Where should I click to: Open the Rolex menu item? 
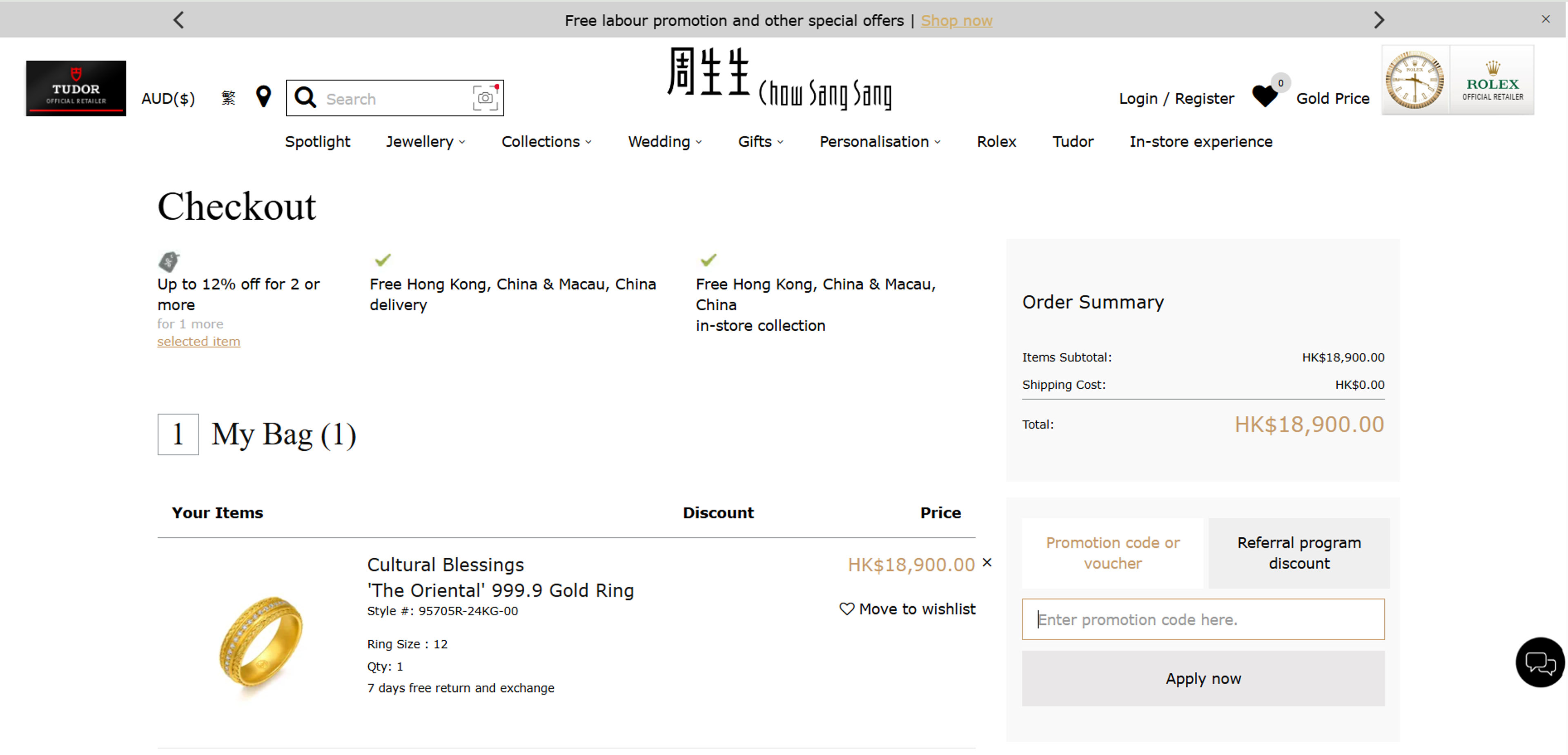(996, 142)
